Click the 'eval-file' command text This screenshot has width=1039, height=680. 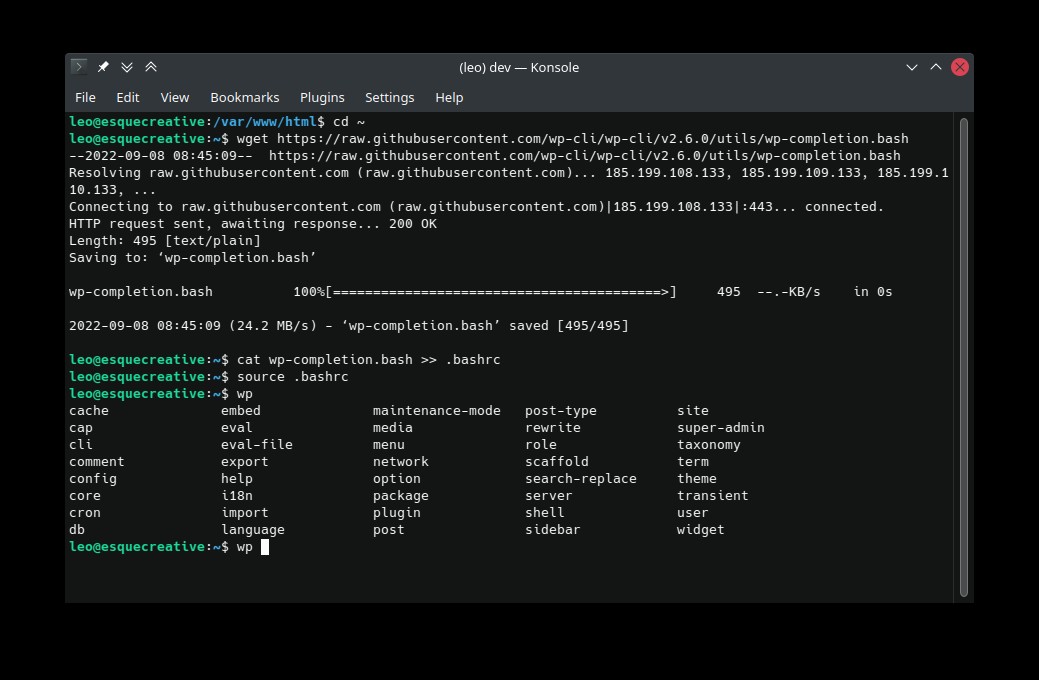pyautogui.click(x=256, y=445)
